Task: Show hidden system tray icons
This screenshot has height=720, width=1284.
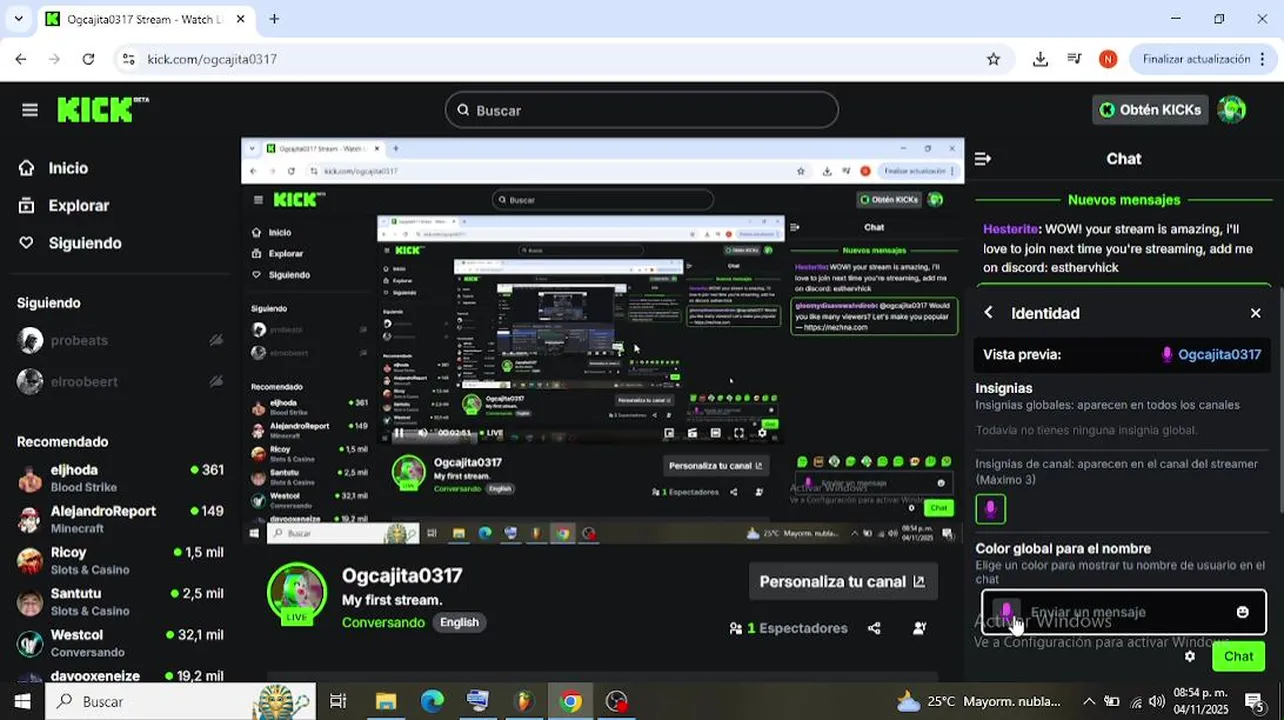Action: click(x=1089, y=701)
